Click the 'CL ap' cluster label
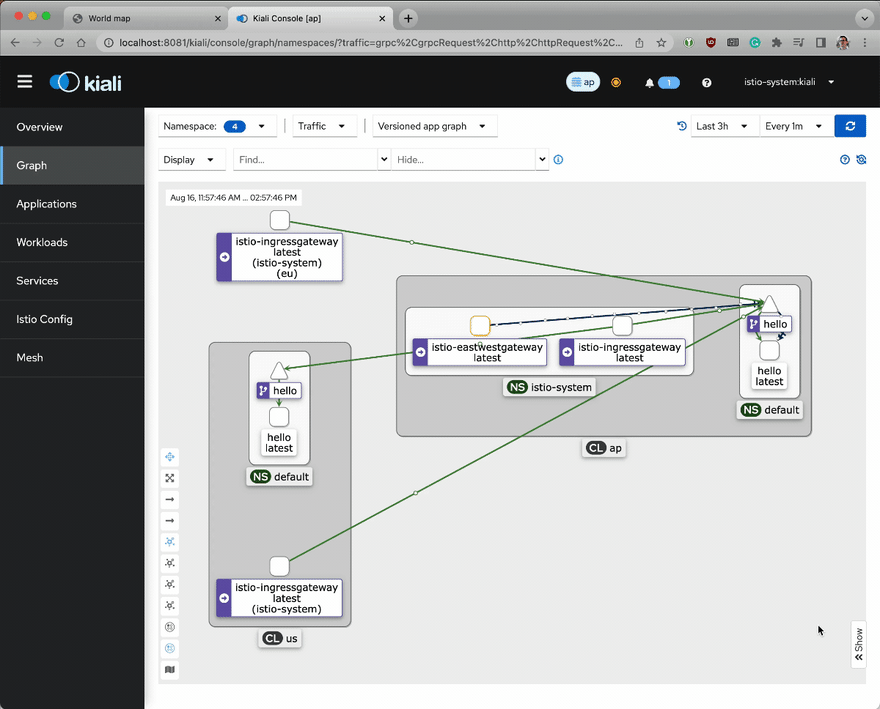Screen dimensions: 880x709 [604, 448]
